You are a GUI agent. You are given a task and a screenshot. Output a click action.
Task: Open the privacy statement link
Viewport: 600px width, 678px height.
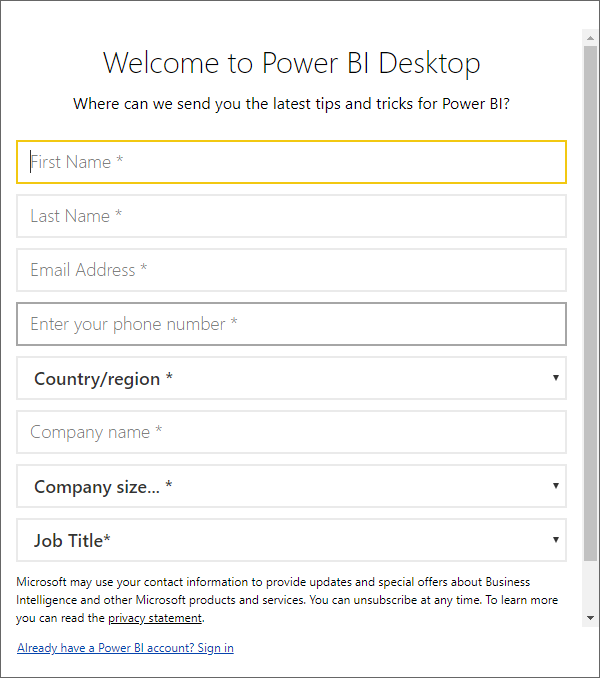click(x=155, y=618)
